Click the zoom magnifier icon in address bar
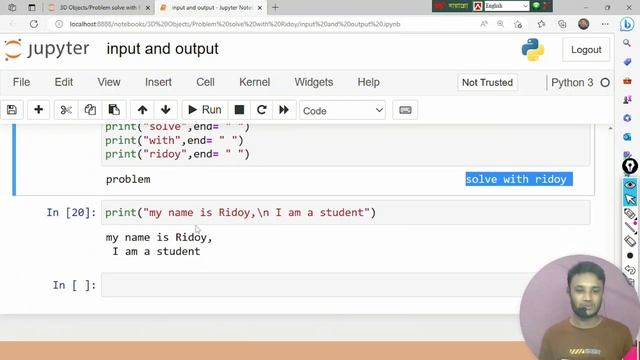The image size is (640, 360). click(x=500, y=24)
